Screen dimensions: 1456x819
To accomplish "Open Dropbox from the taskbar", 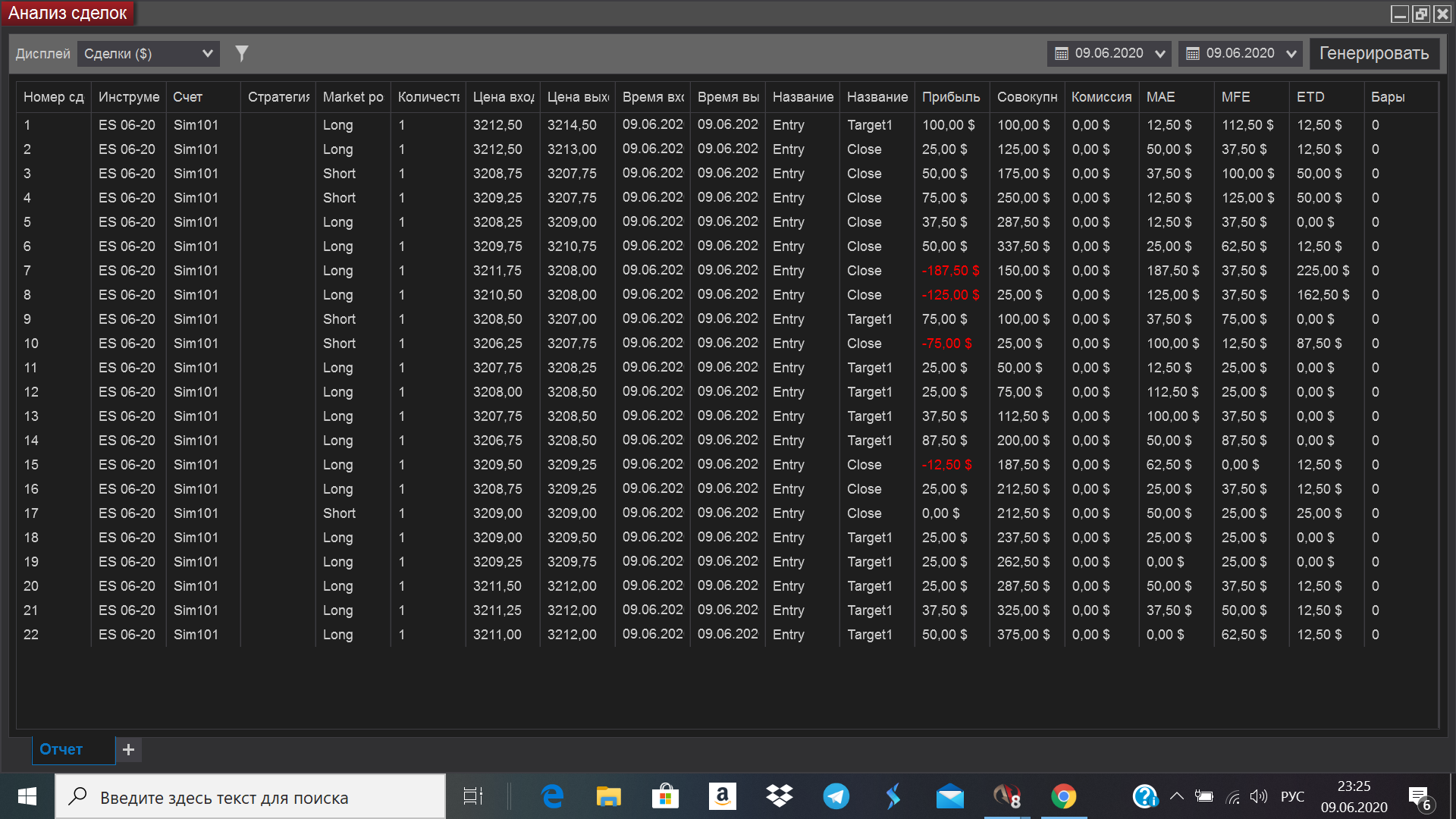I will click(x=779, y=796).
